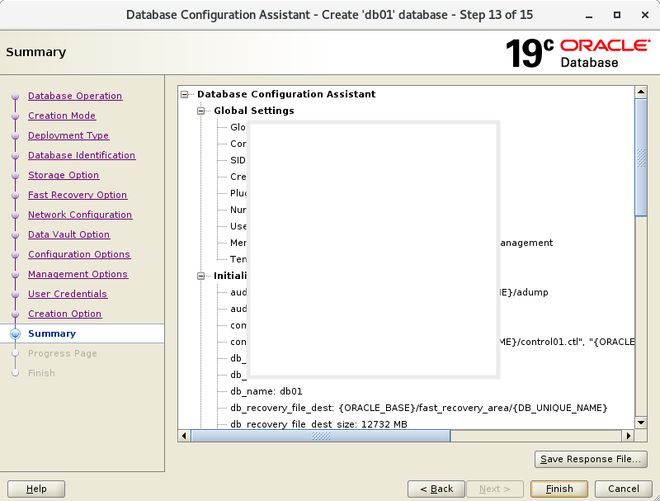
Task: Select db_recovery_file_dest_size 12732 MB row
Action: coord(319,424)
